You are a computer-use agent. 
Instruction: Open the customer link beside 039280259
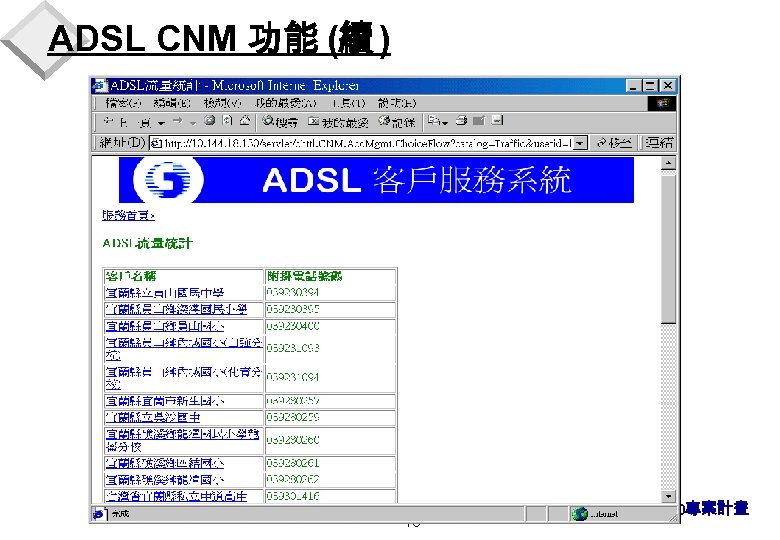153,417
